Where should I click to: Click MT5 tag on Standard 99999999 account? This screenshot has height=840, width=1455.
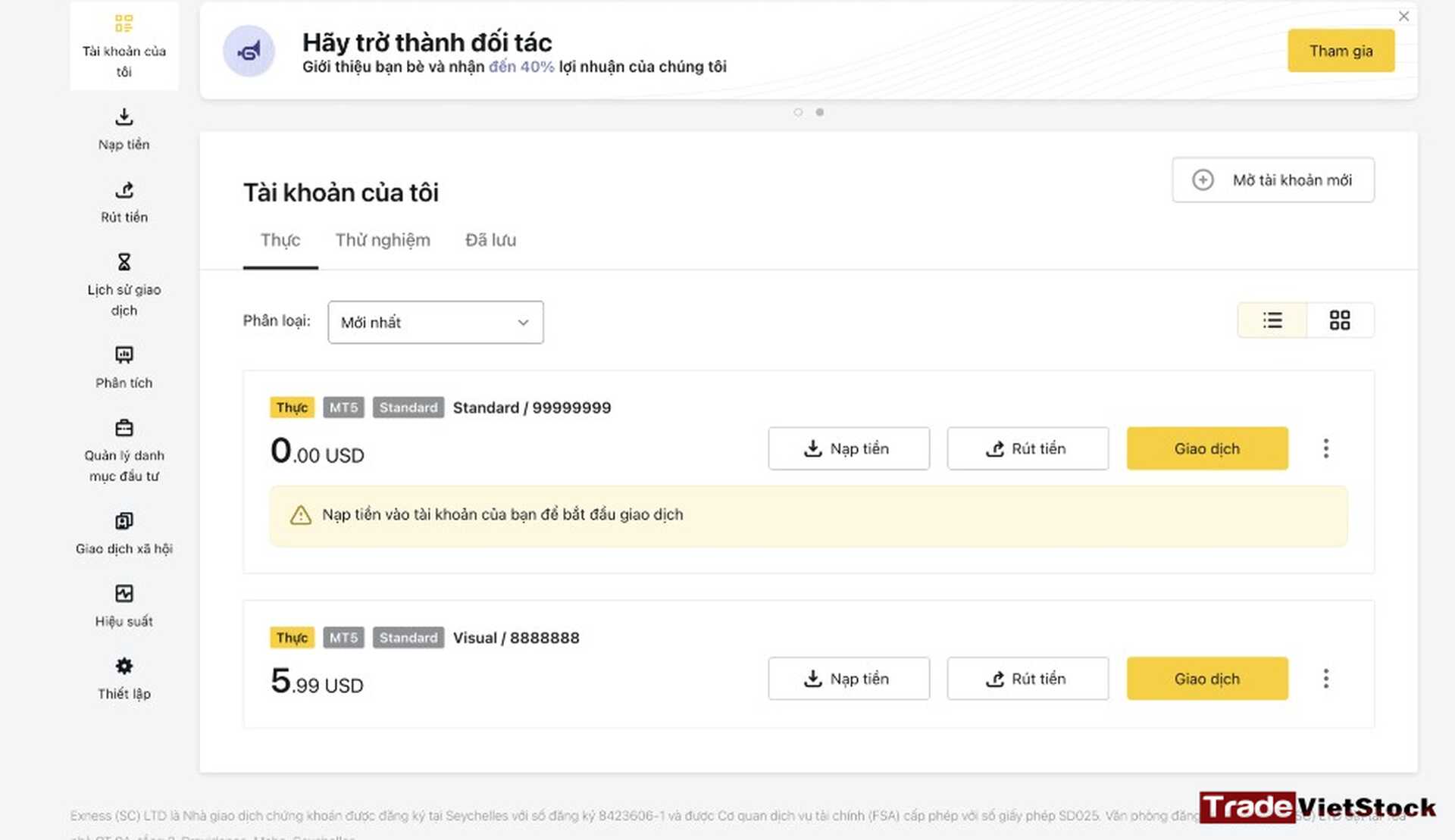[x=343, y=408]
